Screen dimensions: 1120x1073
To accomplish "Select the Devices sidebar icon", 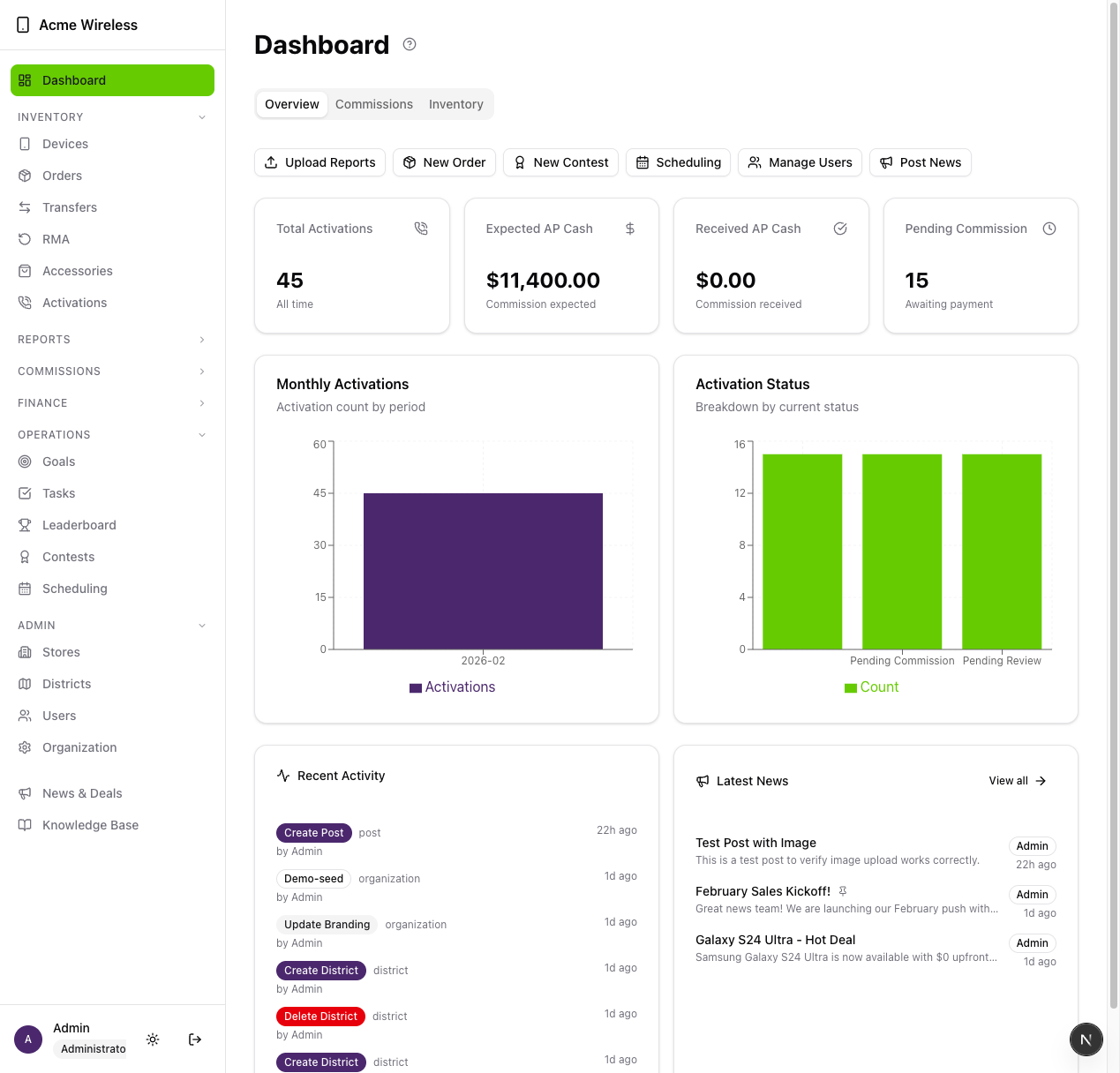I will point(26,144).
